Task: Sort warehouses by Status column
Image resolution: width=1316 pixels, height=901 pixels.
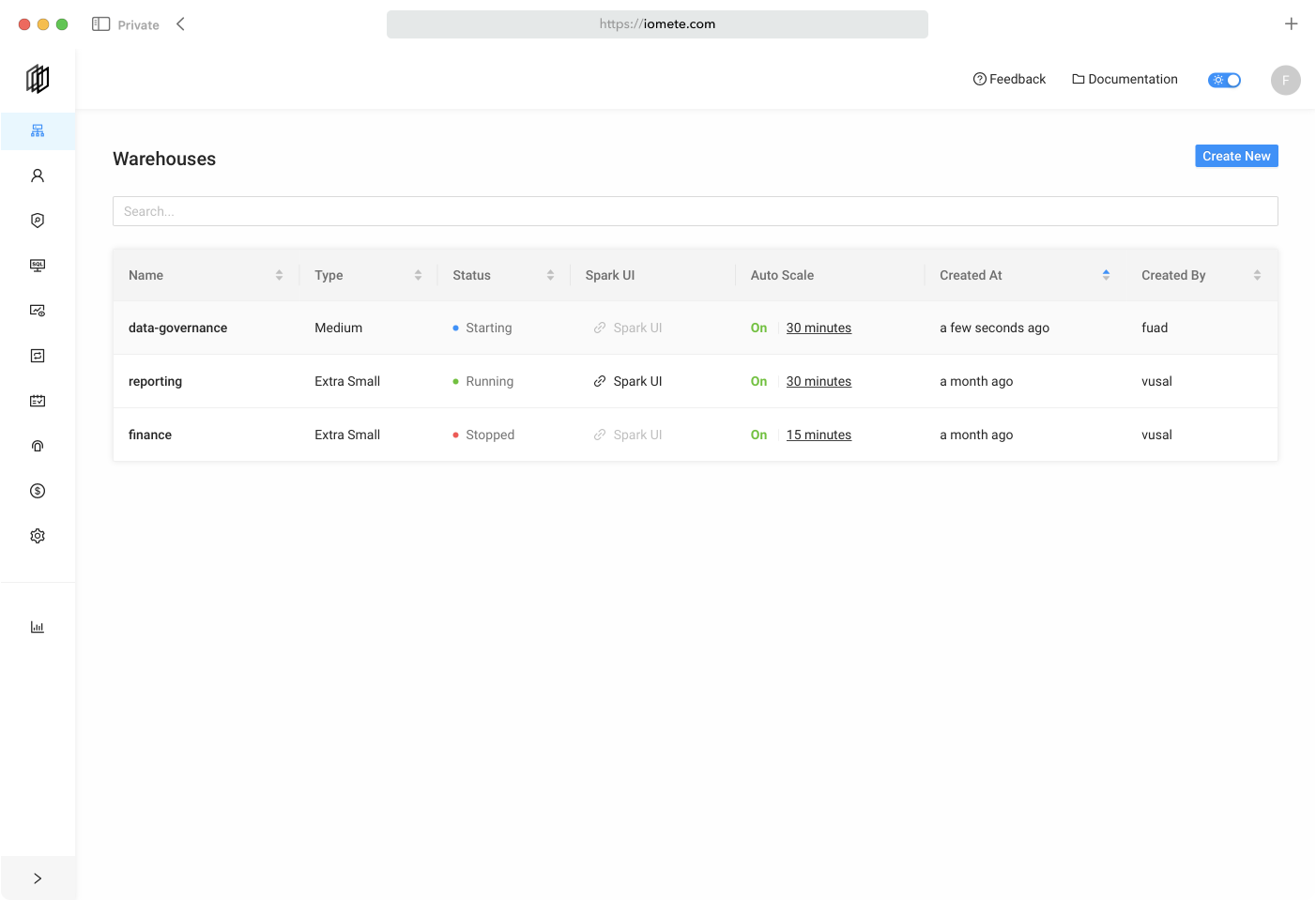Action: tap(551, 275)
